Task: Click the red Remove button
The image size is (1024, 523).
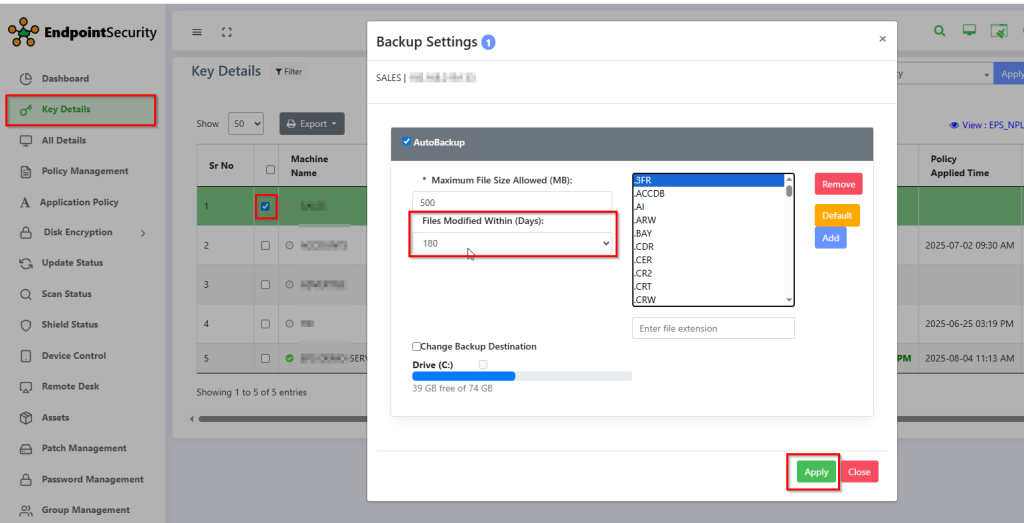Action: click(x=838, y=184)
